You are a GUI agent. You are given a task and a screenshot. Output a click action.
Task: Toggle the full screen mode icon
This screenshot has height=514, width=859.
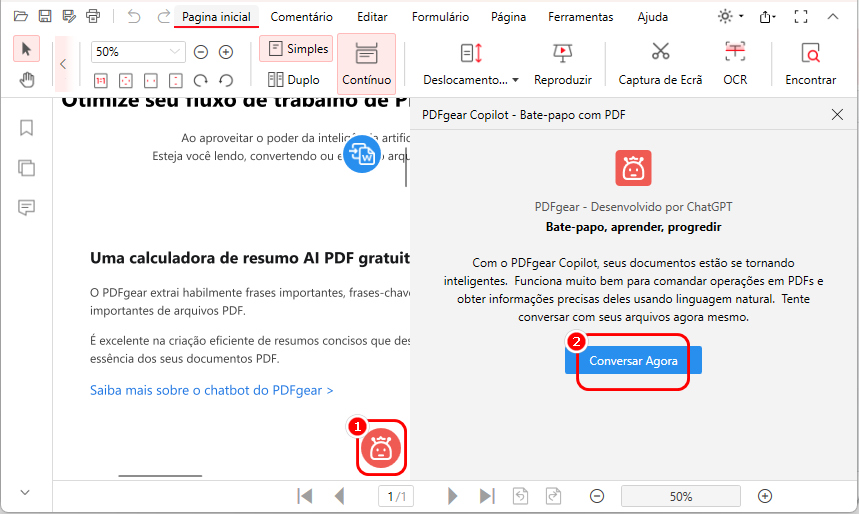800,17
